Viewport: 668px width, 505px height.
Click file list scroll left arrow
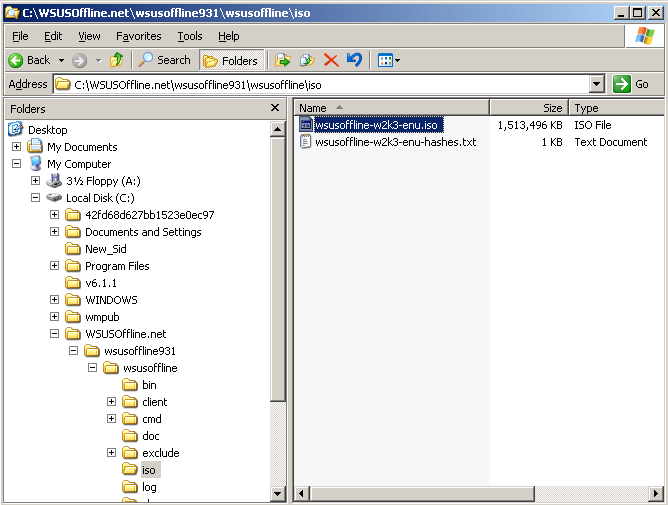(x=302, y=494)
